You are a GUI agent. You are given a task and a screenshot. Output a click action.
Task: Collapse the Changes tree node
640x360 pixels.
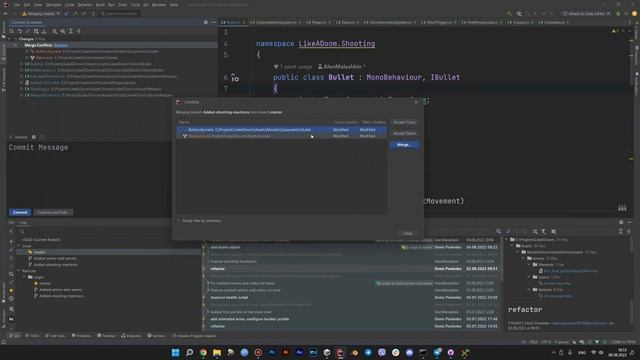[x=9, y=39]
